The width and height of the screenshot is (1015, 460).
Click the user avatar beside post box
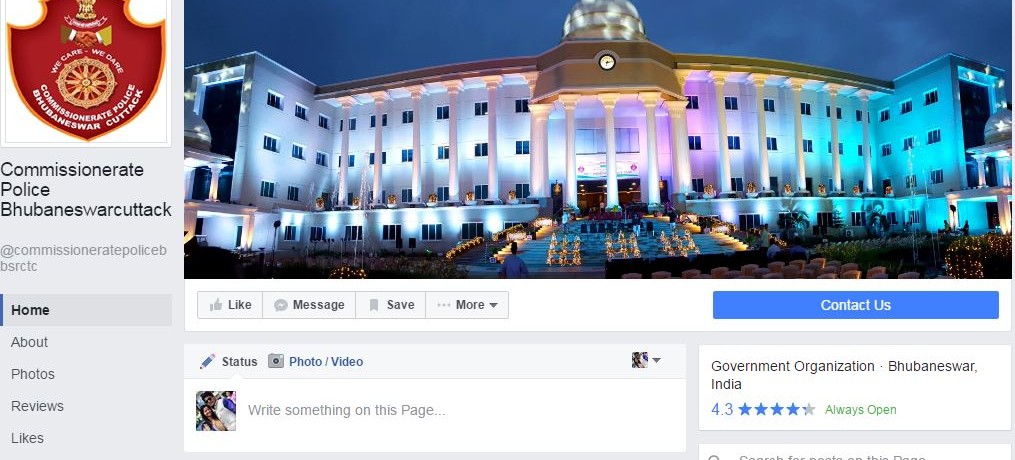coord(216,411)
